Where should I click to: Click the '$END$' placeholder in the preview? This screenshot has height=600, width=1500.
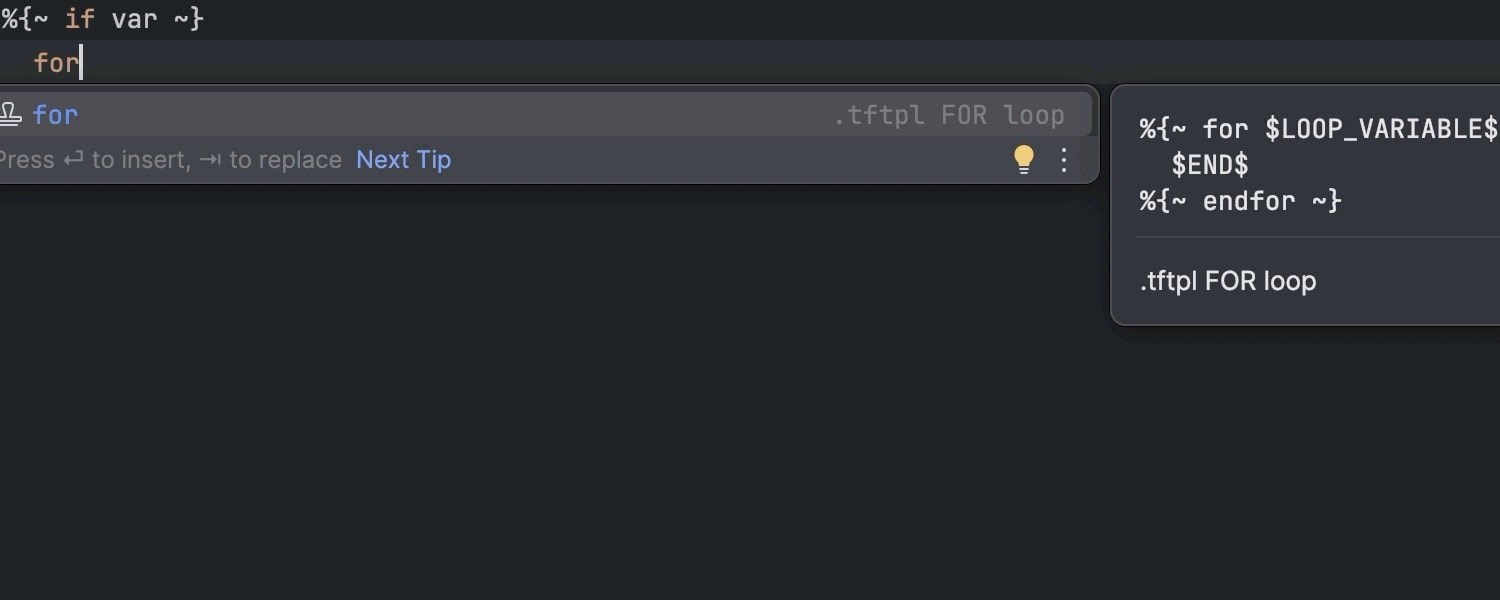1210,165
